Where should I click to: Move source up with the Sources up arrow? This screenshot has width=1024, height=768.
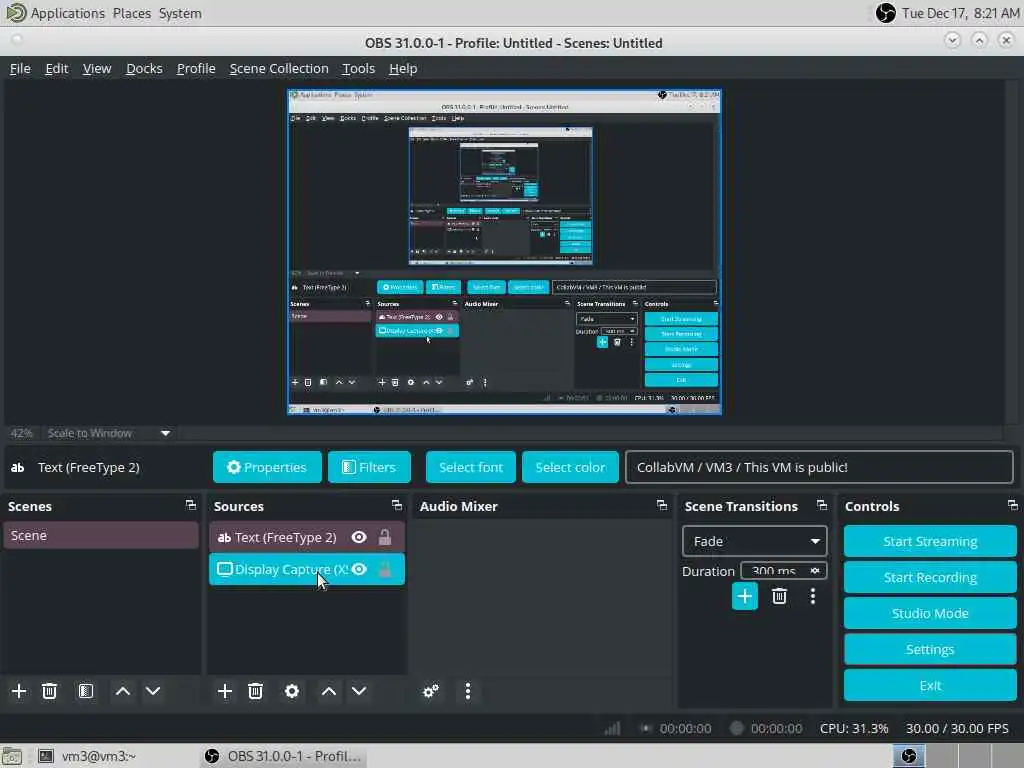[329, 691]
